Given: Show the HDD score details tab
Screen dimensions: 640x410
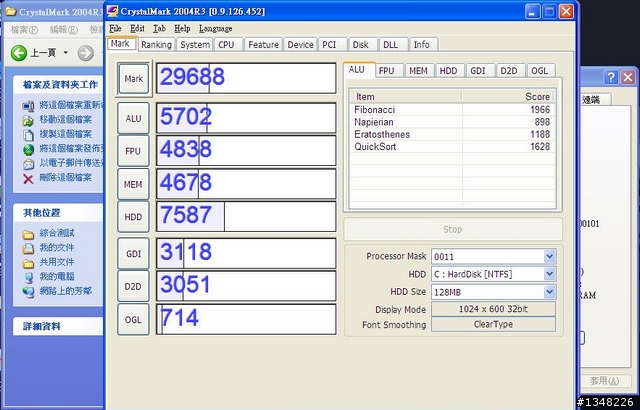Looking at the screenshot, I should pyautogui.click(x=448, y=71).
